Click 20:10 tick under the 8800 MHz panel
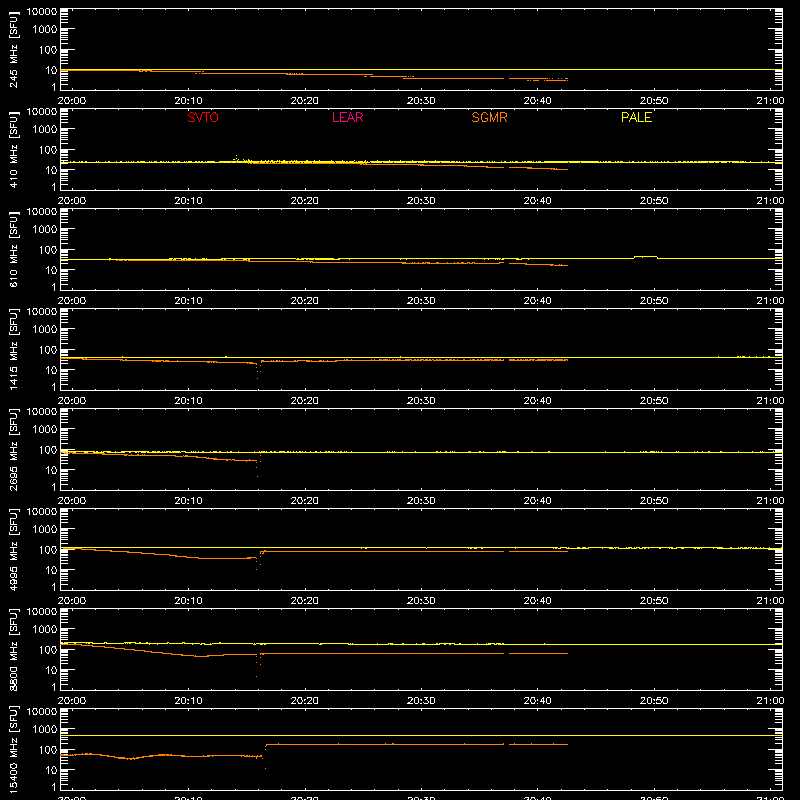Screen dimensions: 800x800 pos(188,701)
